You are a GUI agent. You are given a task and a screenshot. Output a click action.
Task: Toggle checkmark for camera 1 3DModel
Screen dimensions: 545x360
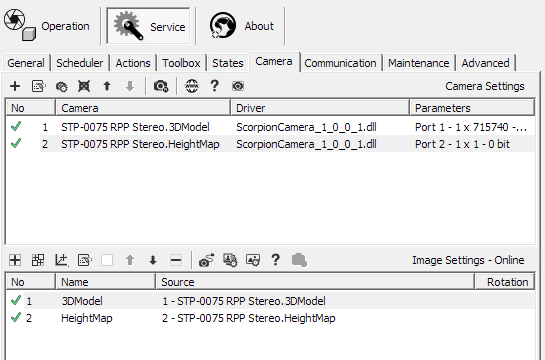(16, 126)
